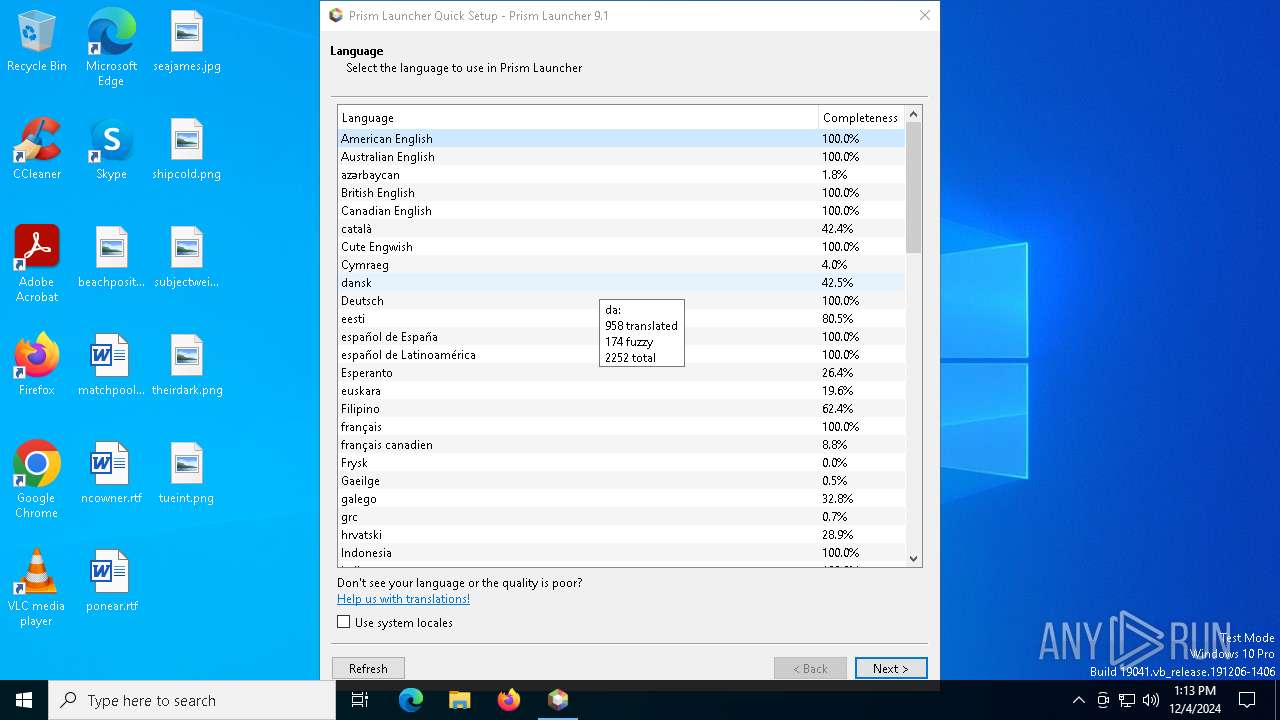The image size is (1280, 720).
Task: Select dansk language row
Action: 621,283
